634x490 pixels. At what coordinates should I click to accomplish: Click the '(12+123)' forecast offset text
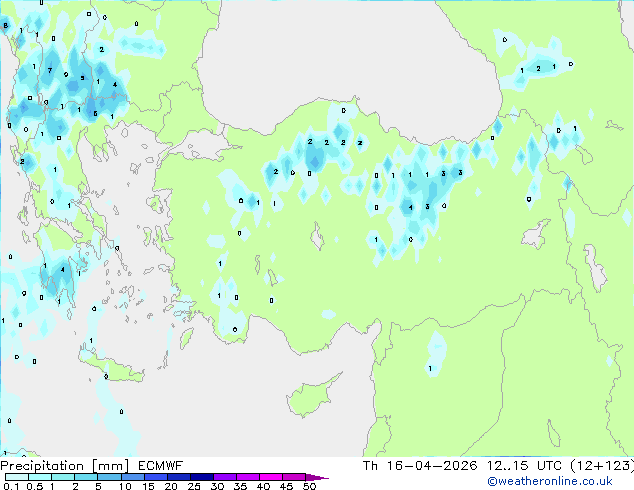click(602, 466)
